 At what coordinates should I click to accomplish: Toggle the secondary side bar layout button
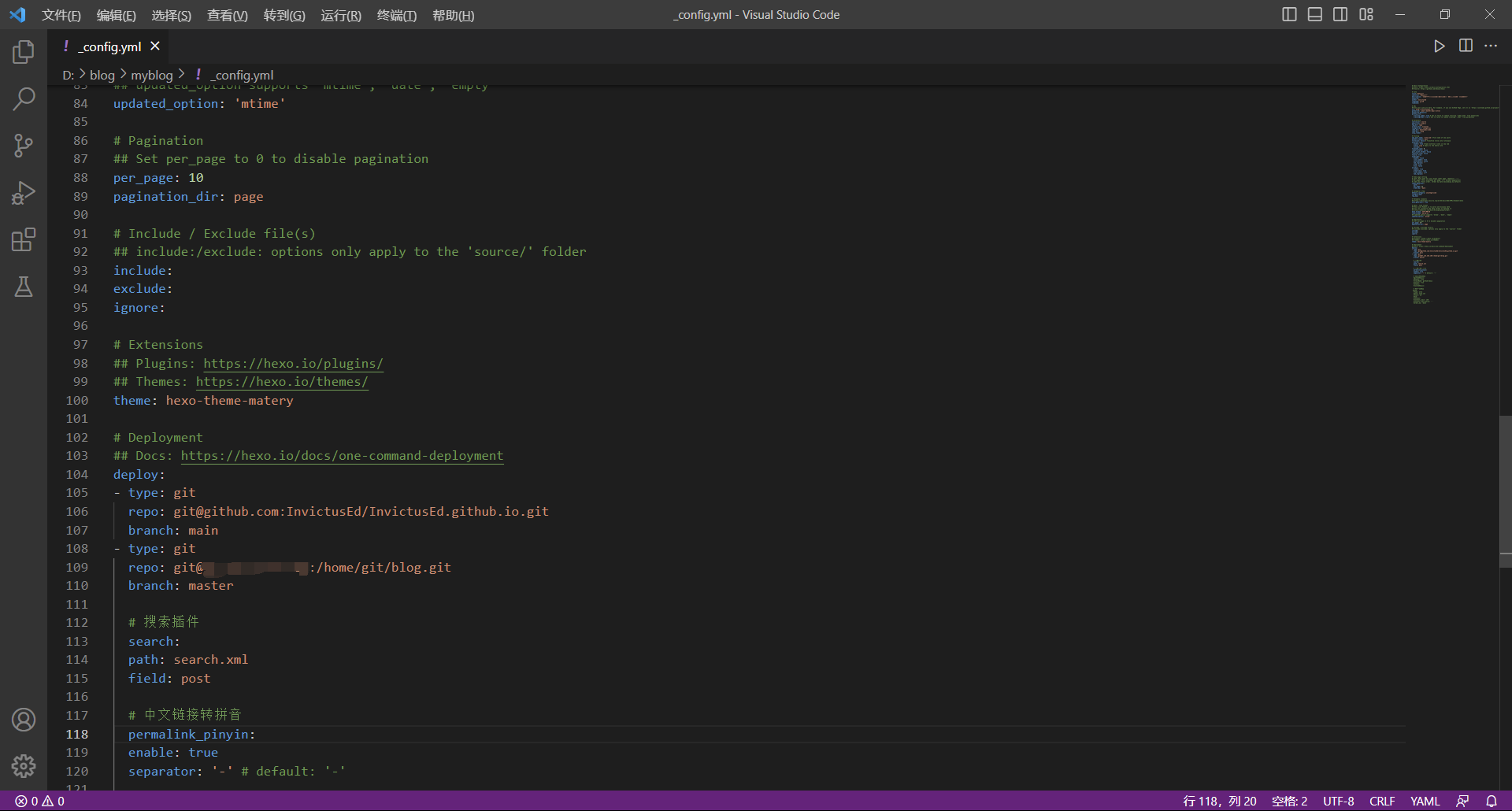pyautogui.click(x=1340, y=15)
